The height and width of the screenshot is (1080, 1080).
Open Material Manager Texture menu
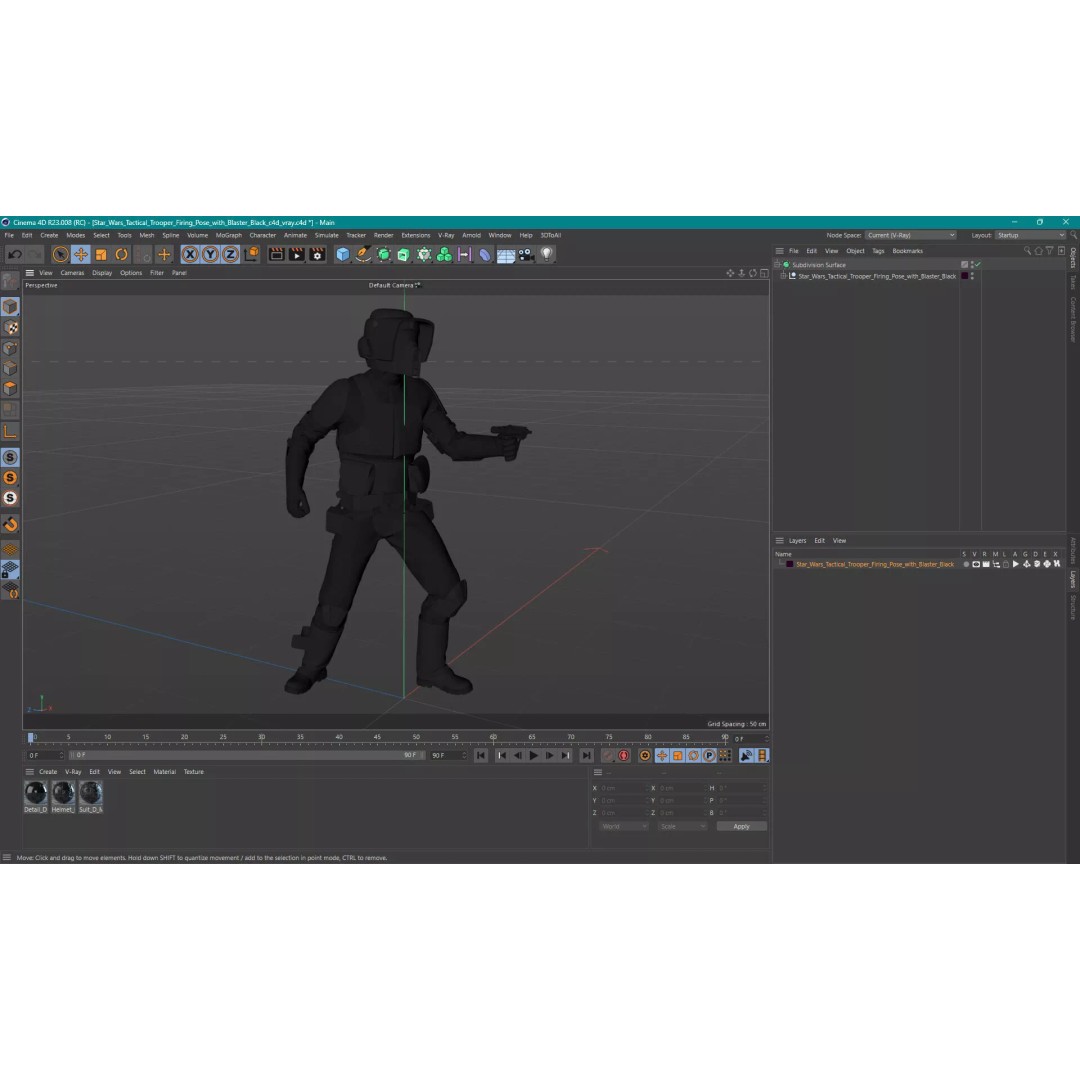coord(194,772)
